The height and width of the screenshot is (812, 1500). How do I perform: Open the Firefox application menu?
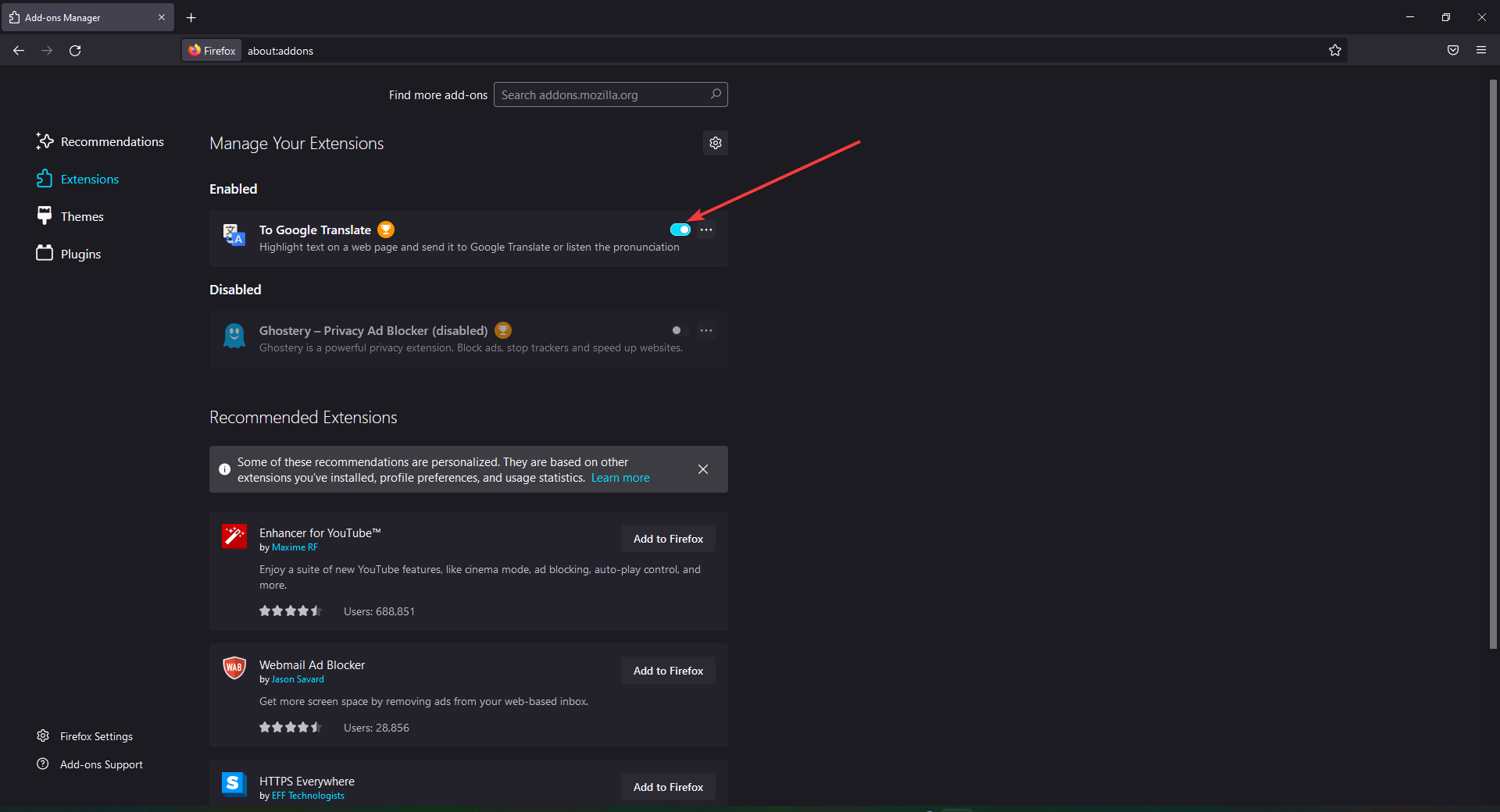point(1481,51)
